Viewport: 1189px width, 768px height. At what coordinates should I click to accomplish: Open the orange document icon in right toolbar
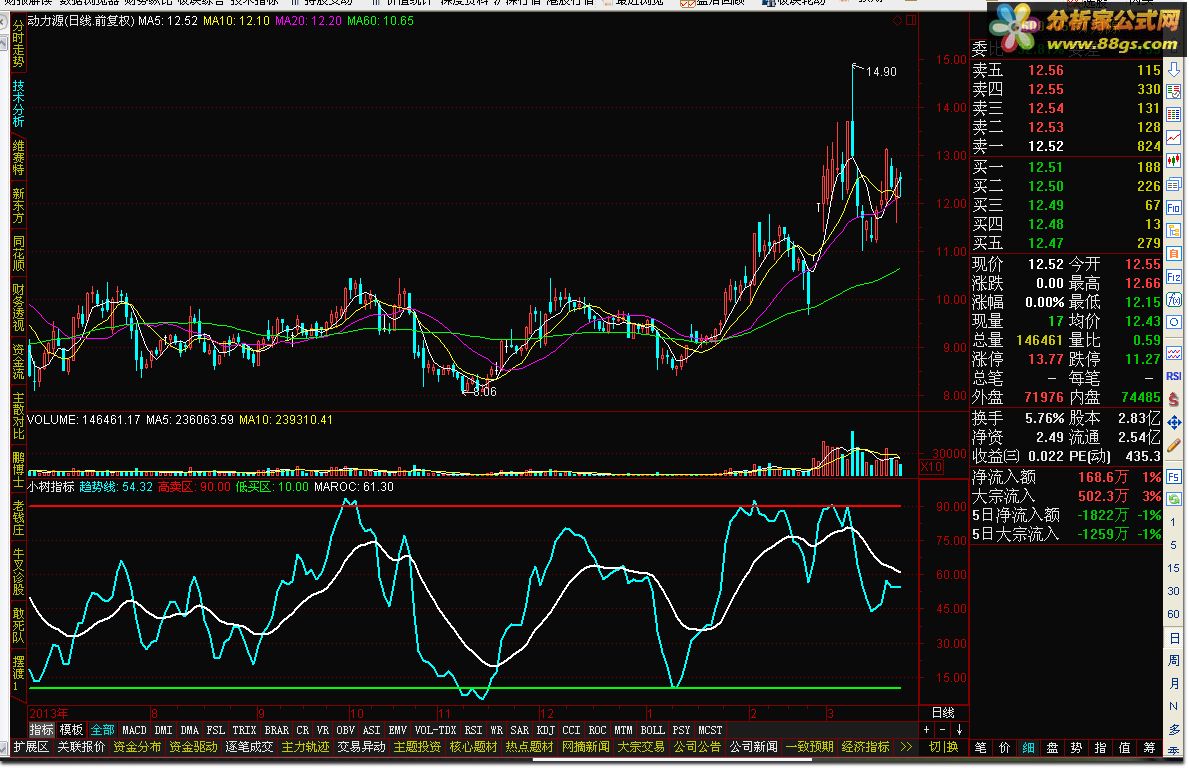pyautogui.click(x=1174, y=253)
